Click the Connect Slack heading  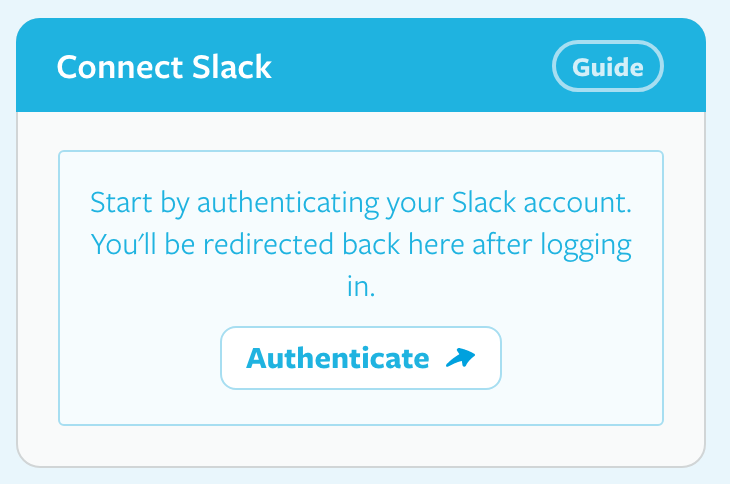(164, 67)
